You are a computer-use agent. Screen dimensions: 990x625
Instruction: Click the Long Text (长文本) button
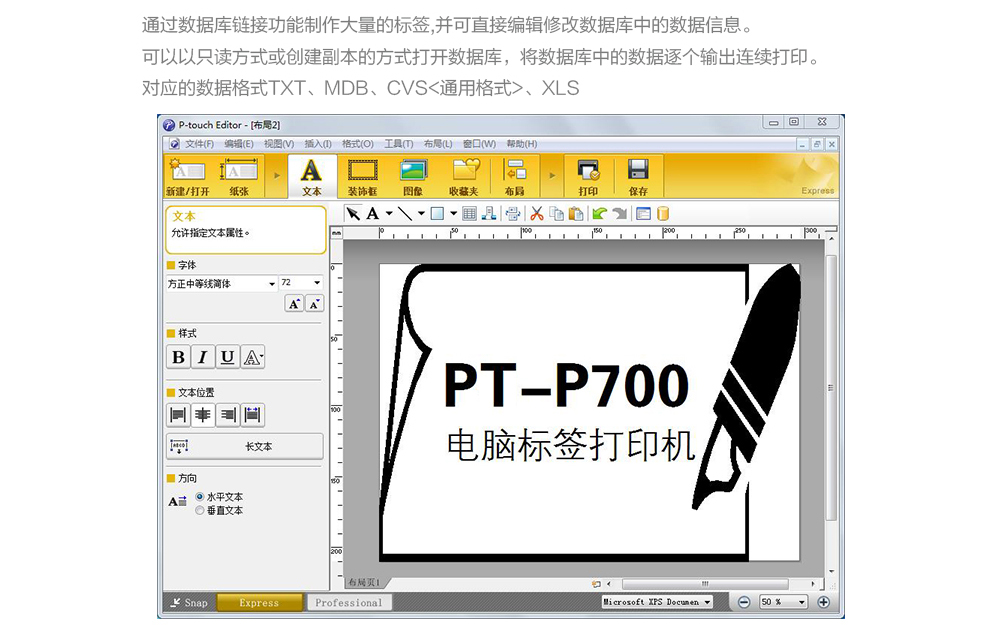tap(244, 446)
